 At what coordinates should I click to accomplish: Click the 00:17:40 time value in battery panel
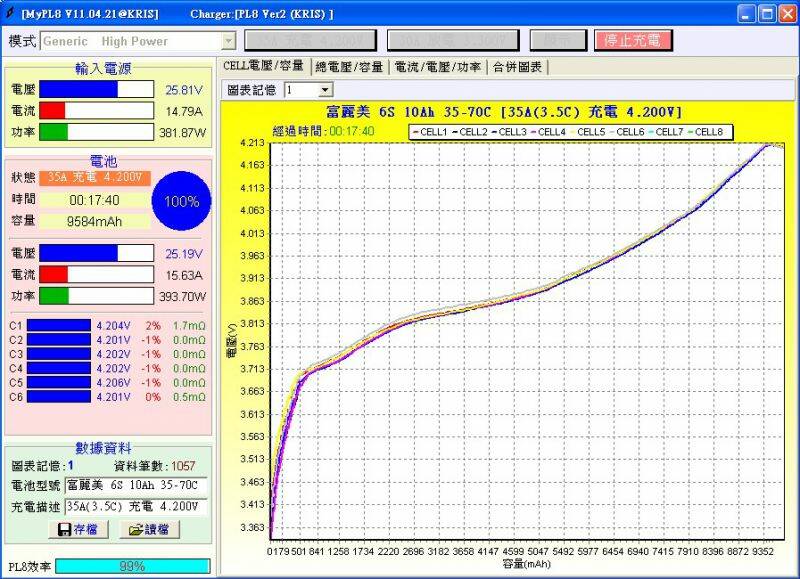(x=94, y=200)
